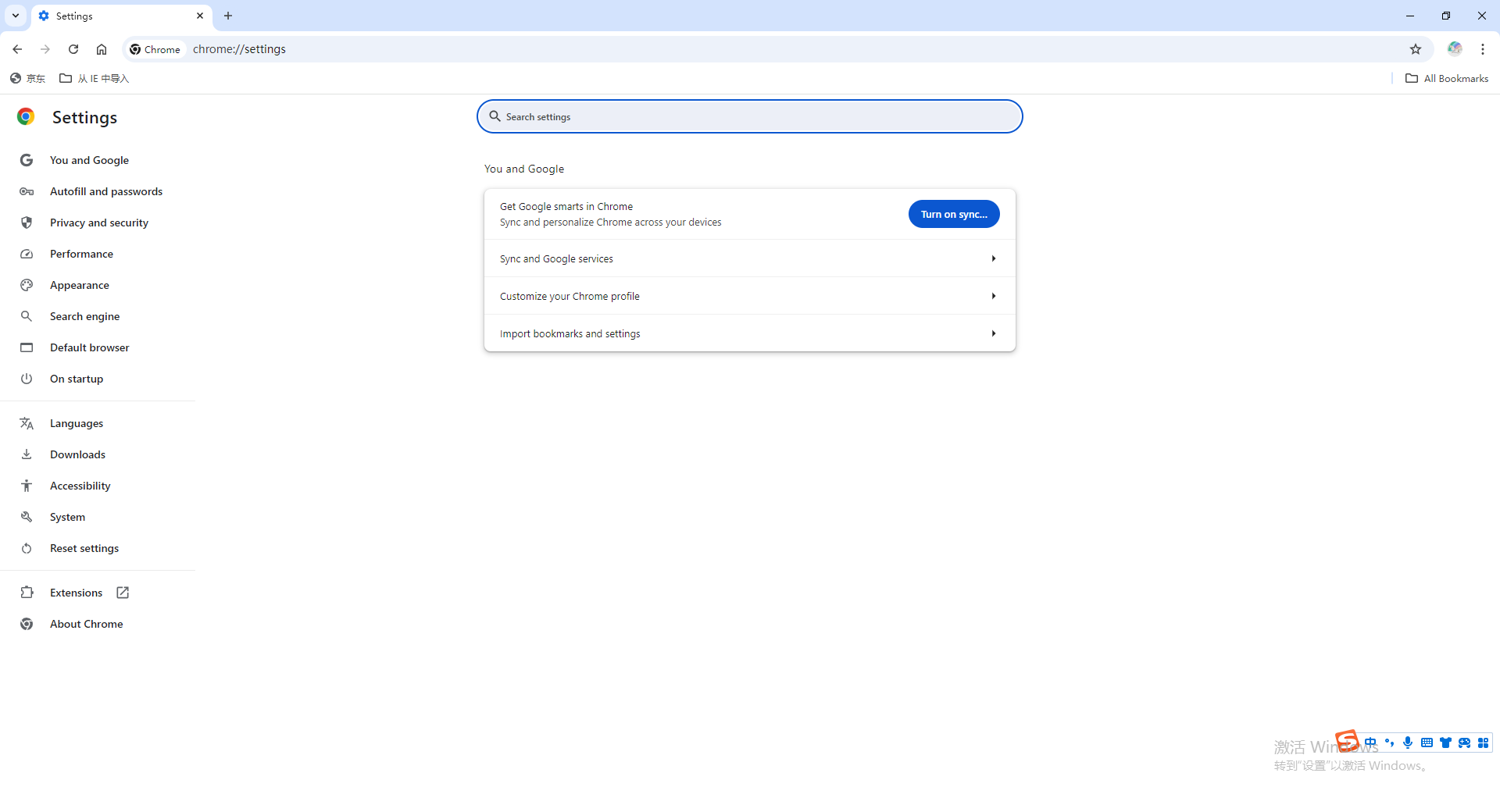The image size is (1500, 812).
Task: Bookmark this page with the star icon
Action: point(1416,49)
